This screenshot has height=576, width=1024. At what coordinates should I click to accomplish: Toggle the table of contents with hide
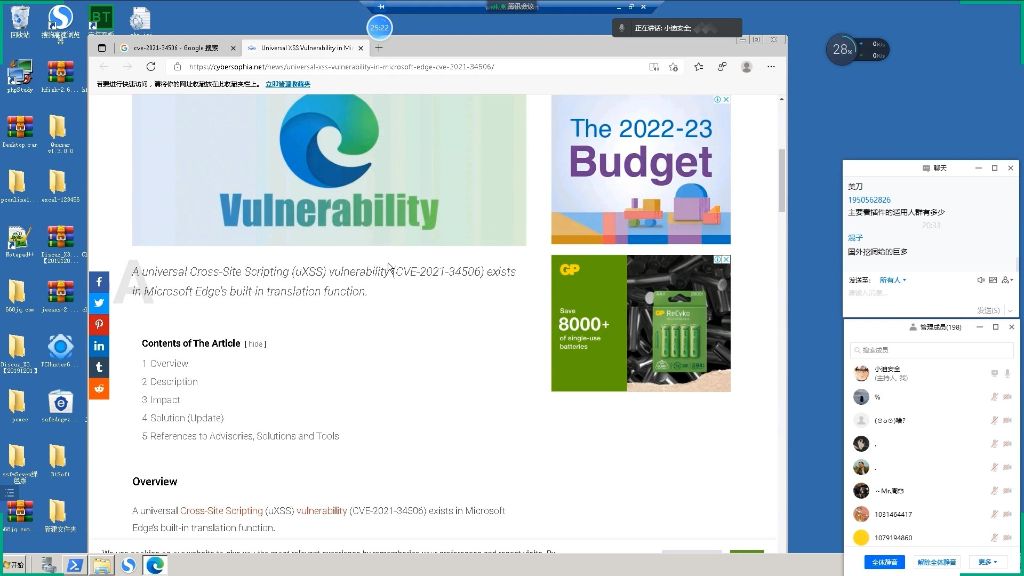255,344
